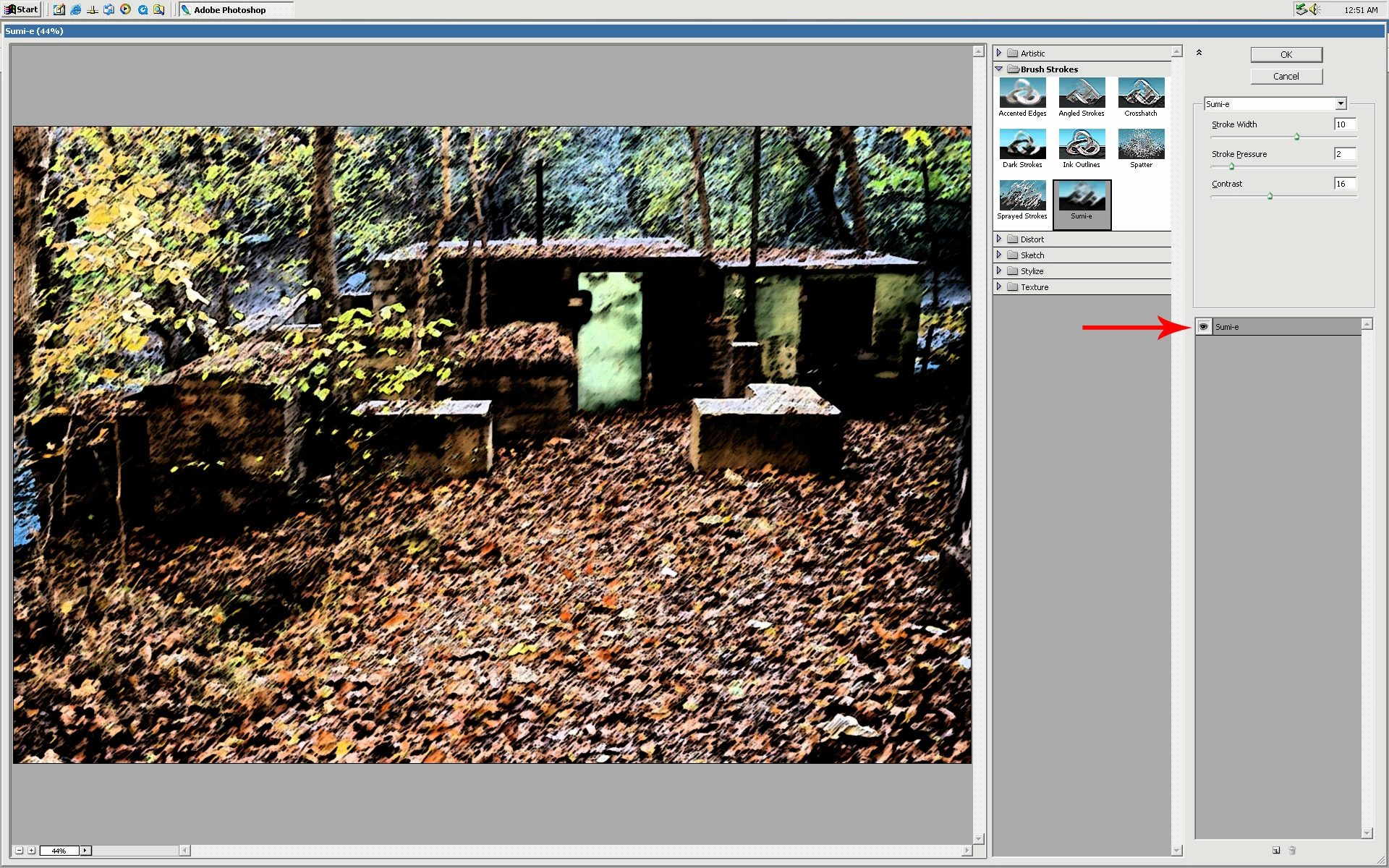Select the Sprayed Strokes filter
1389x868 pixels.
coord(1022,195)
